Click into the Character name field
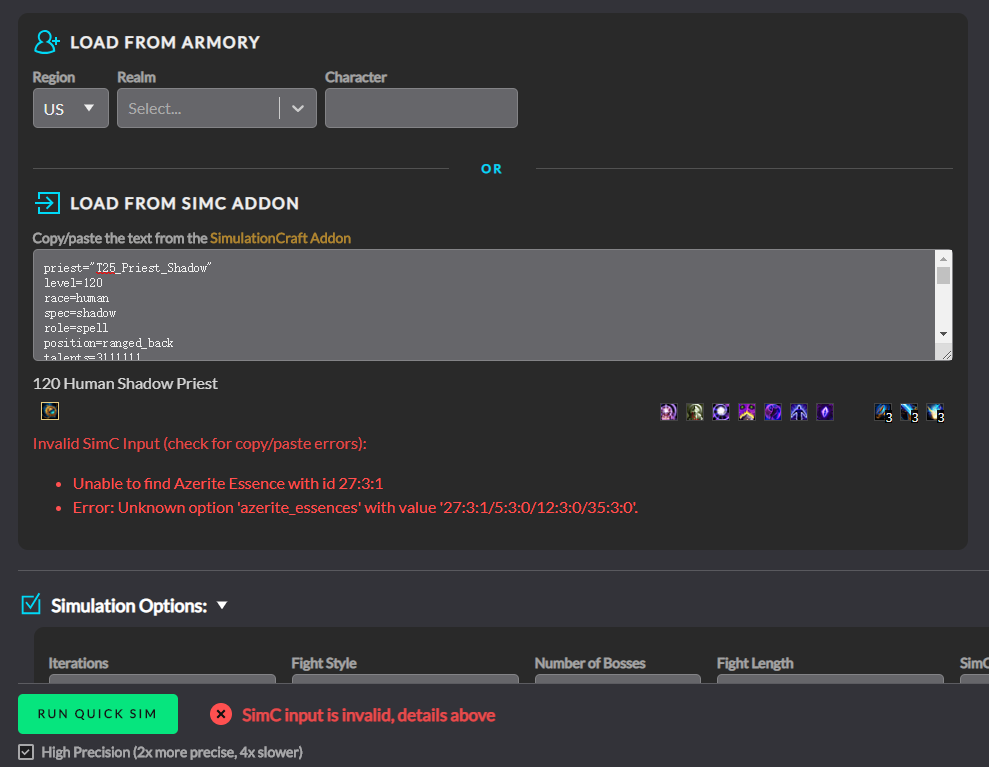Viewport: 989px width, 767px height. click(421, 108)
